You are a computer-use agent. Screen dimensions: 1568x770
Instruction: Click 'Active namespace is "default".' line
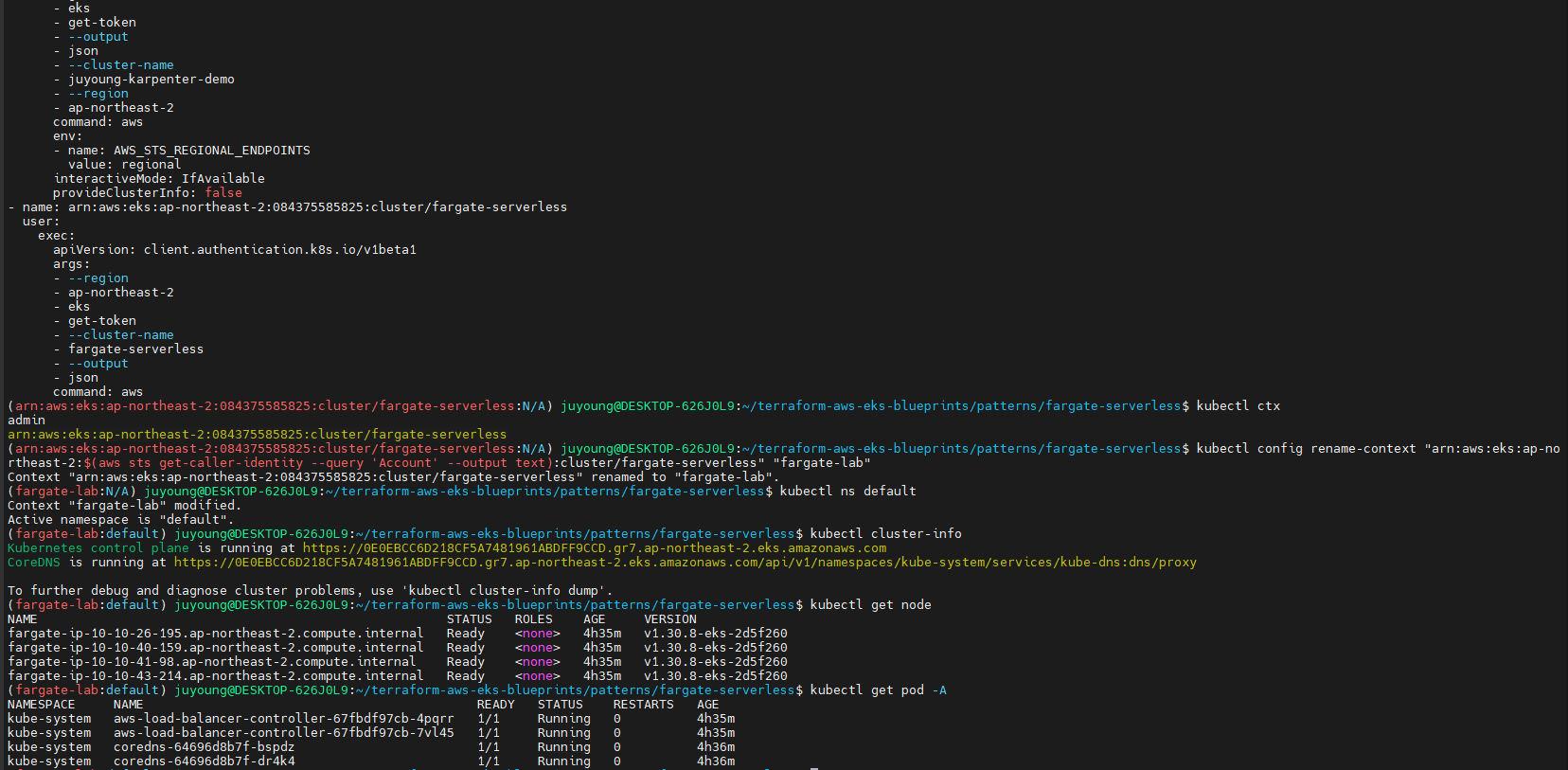120,520
